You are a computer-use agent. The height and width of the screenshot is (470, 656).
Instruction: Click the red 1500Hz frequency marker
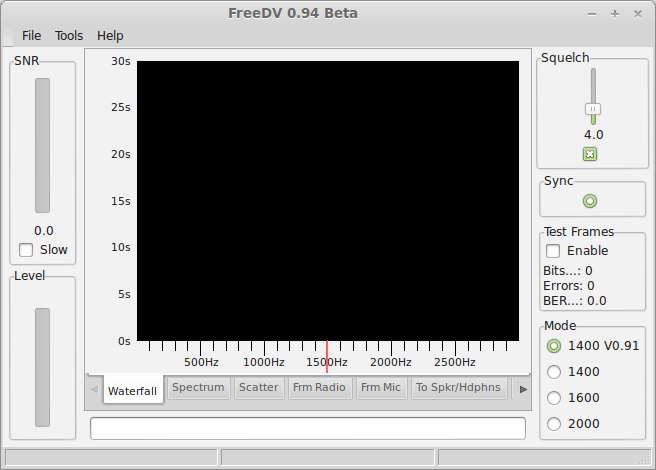pyautogui.click(x=327, y=357)
